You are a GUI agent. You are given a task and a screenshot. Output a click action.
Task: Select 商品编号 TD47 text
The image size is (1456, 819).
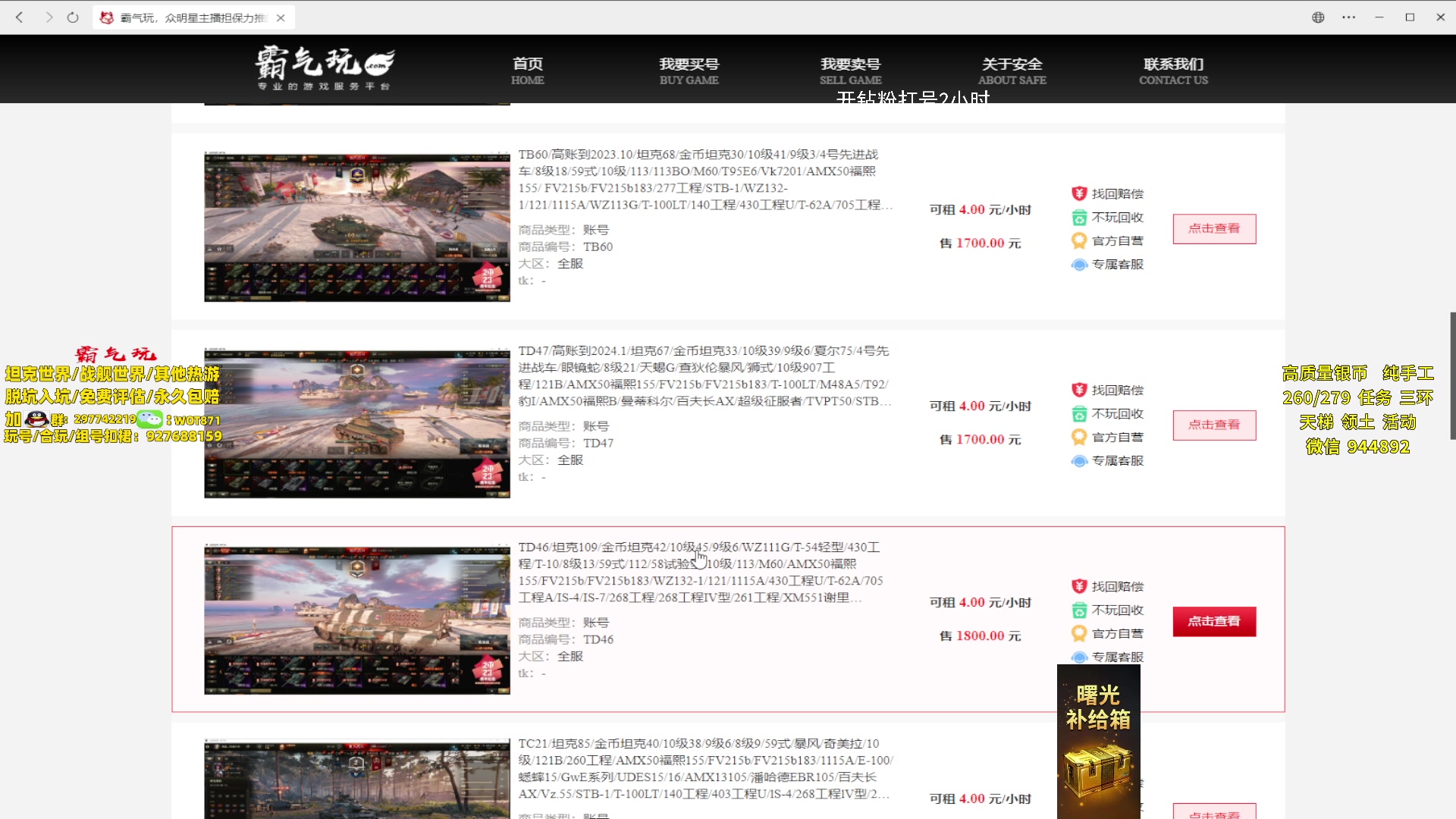[x=566, y=444]
